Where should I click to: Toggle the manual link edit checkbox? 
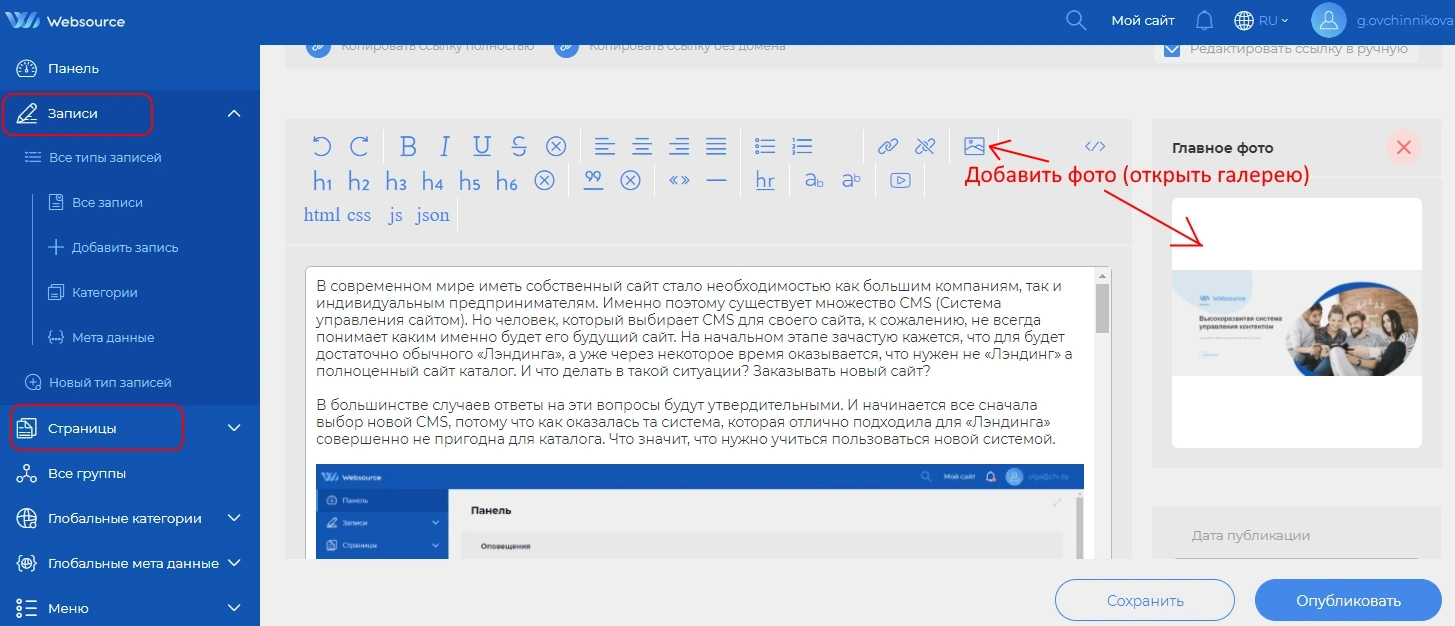point(1172,49)
